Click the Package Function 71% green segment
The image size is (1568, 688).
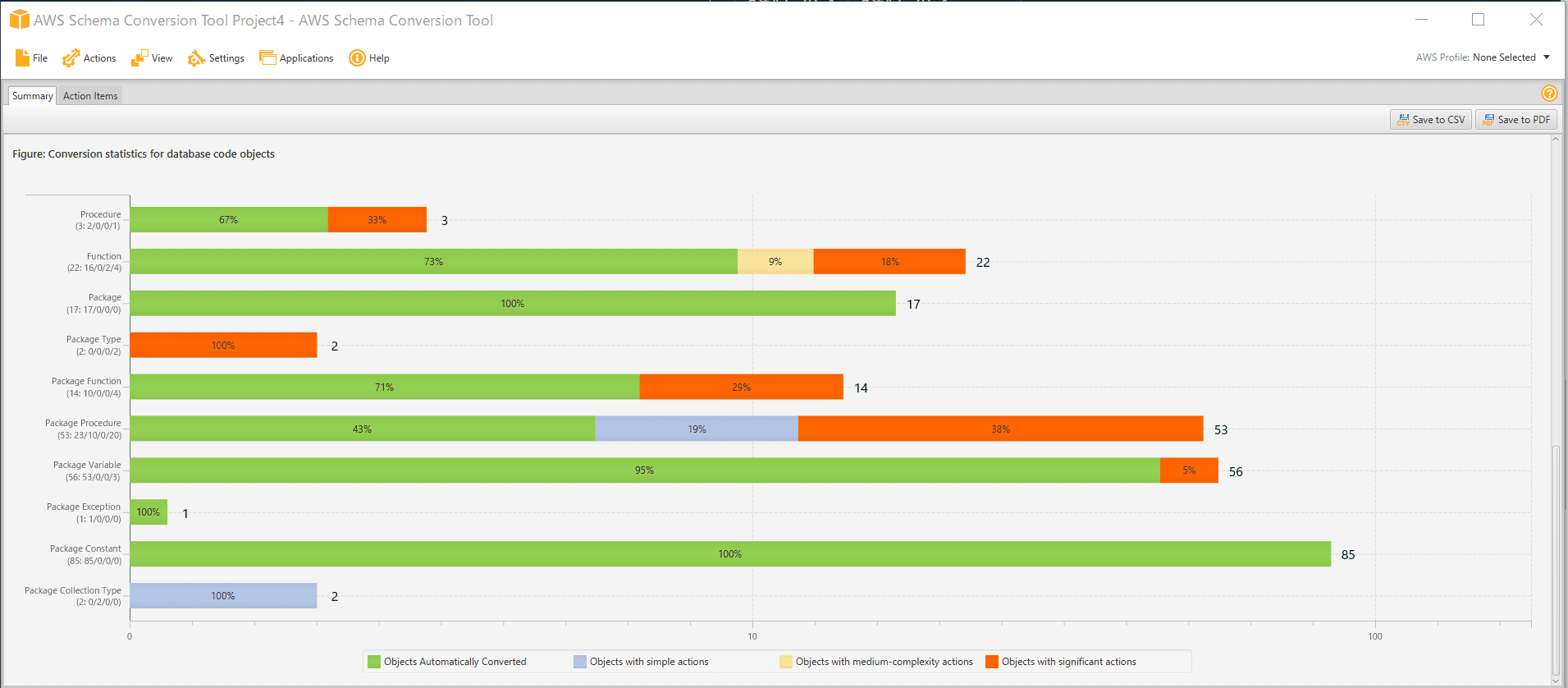(385, 388)
